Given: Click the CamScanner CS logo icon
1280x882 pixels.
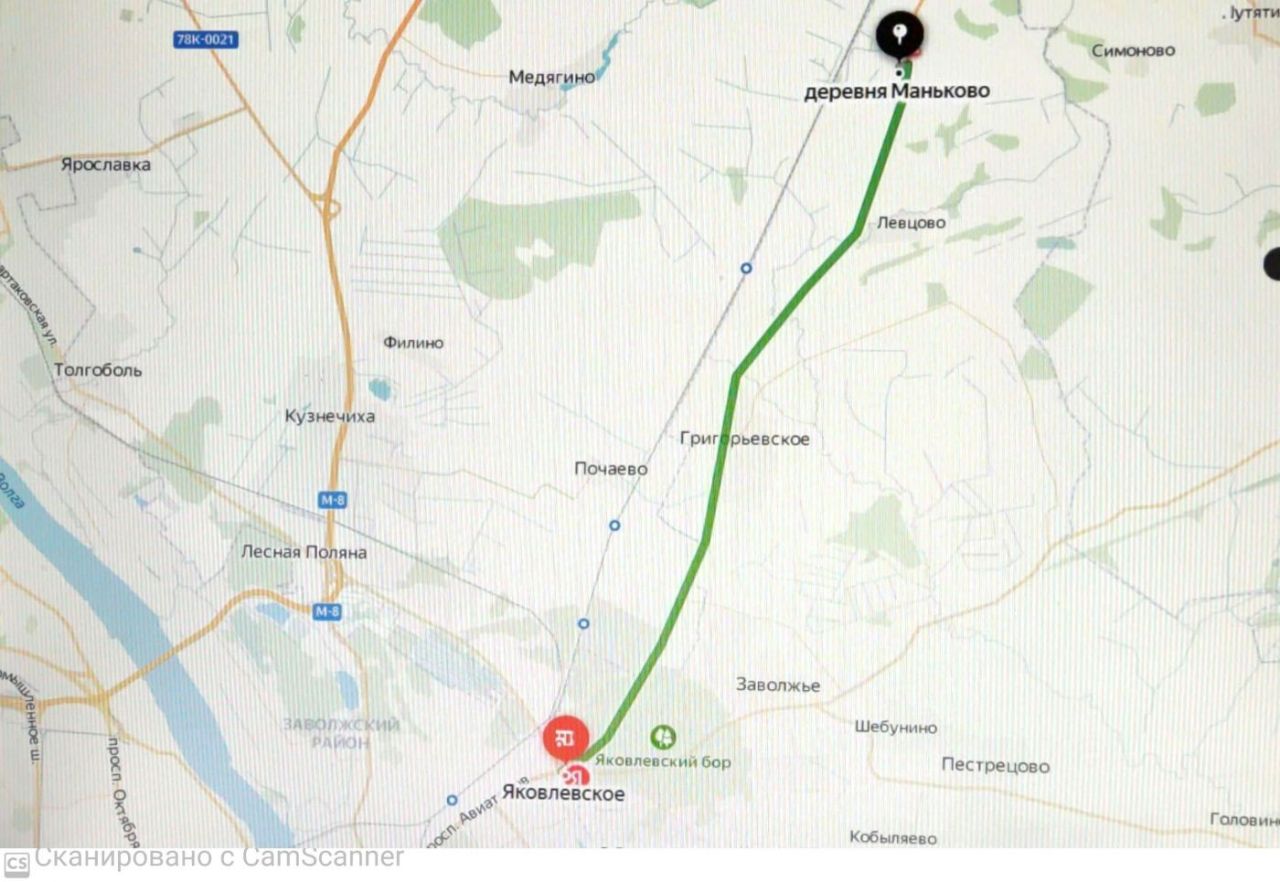Looking at the screenshot, I should point(16,863).
